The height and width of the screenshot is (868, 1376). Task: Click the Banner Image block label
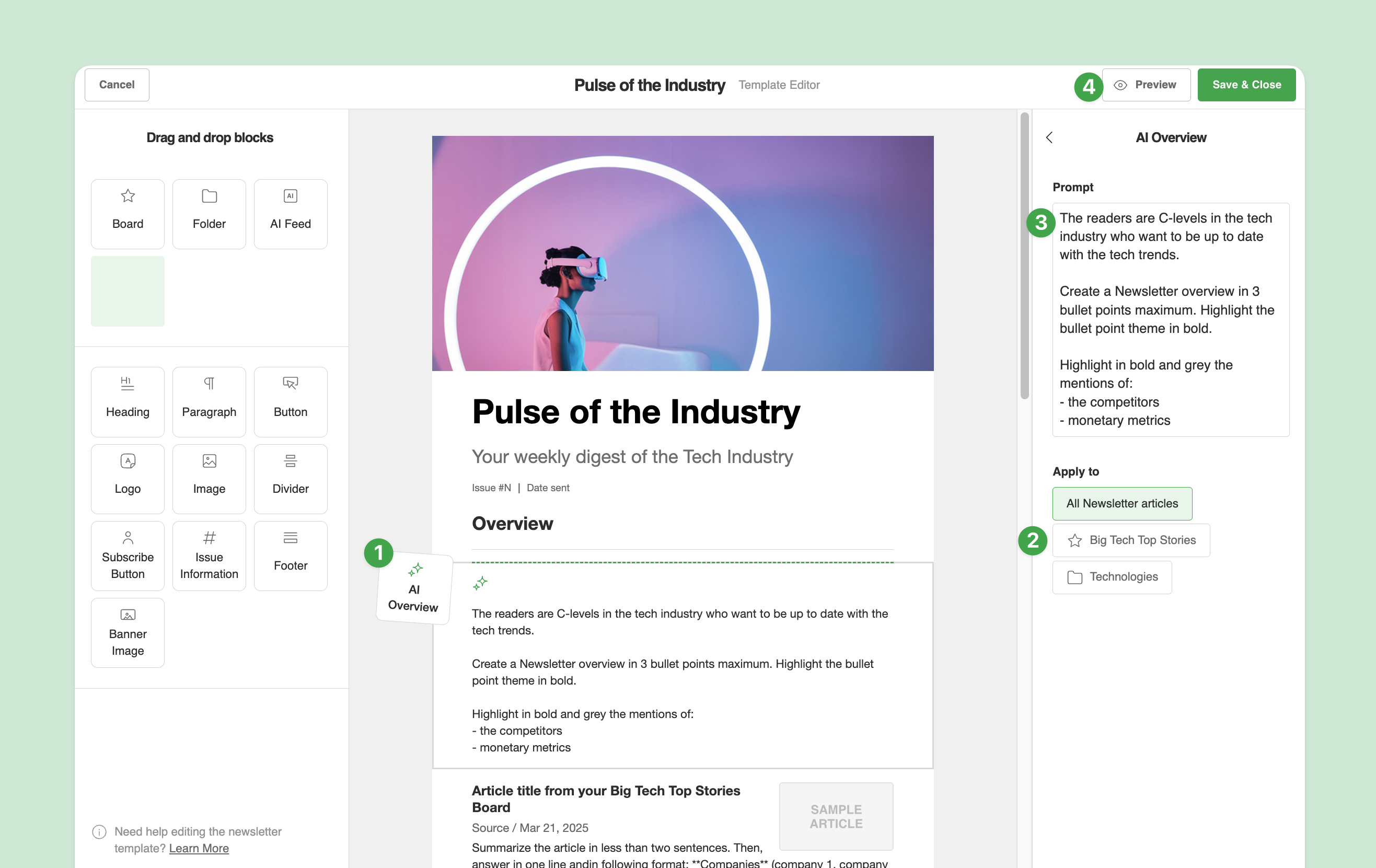[x=128, y=642]
